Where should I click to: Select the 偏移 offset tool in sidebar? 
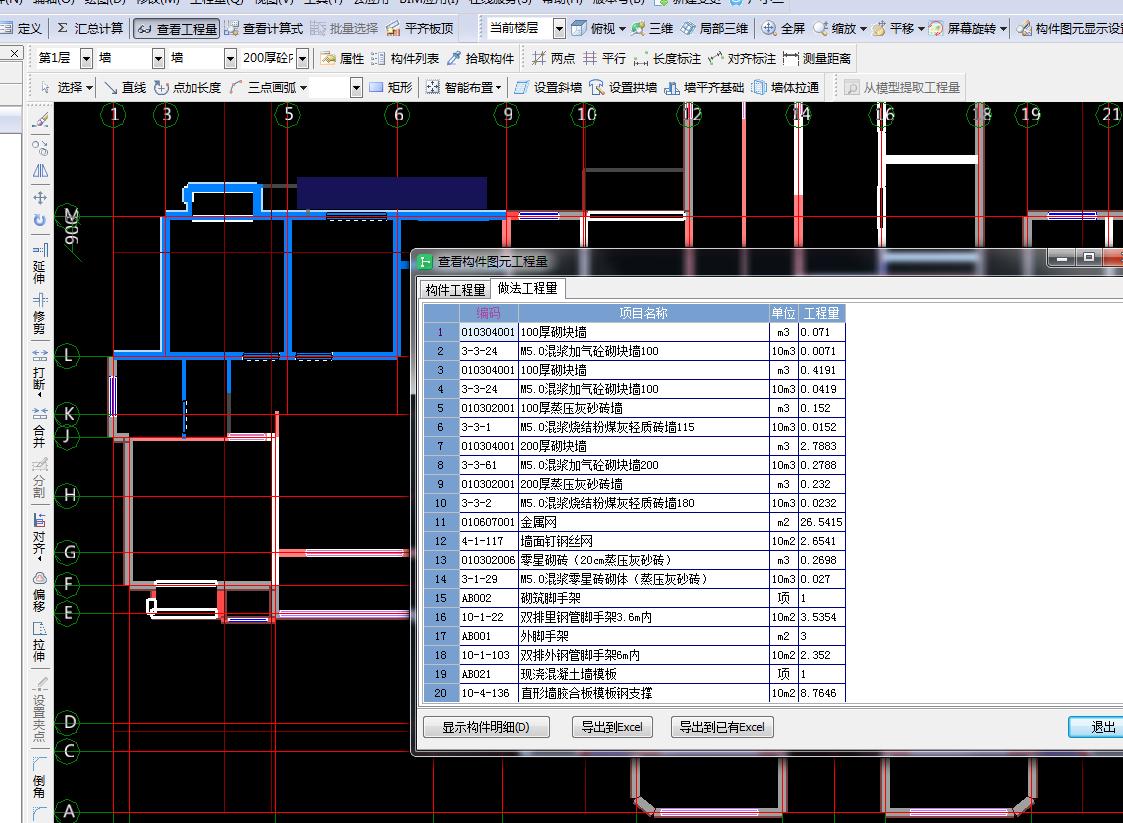[39, 592]
